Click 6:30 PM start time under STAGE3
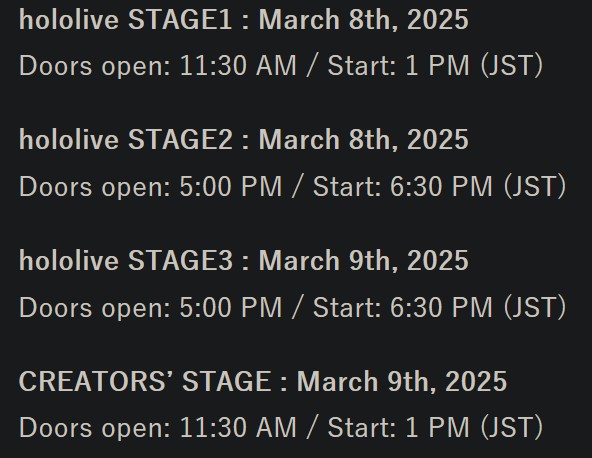Image resolution: width=592 pixels, height=458 pixels. pyautogui.click(x=441, y=307)
